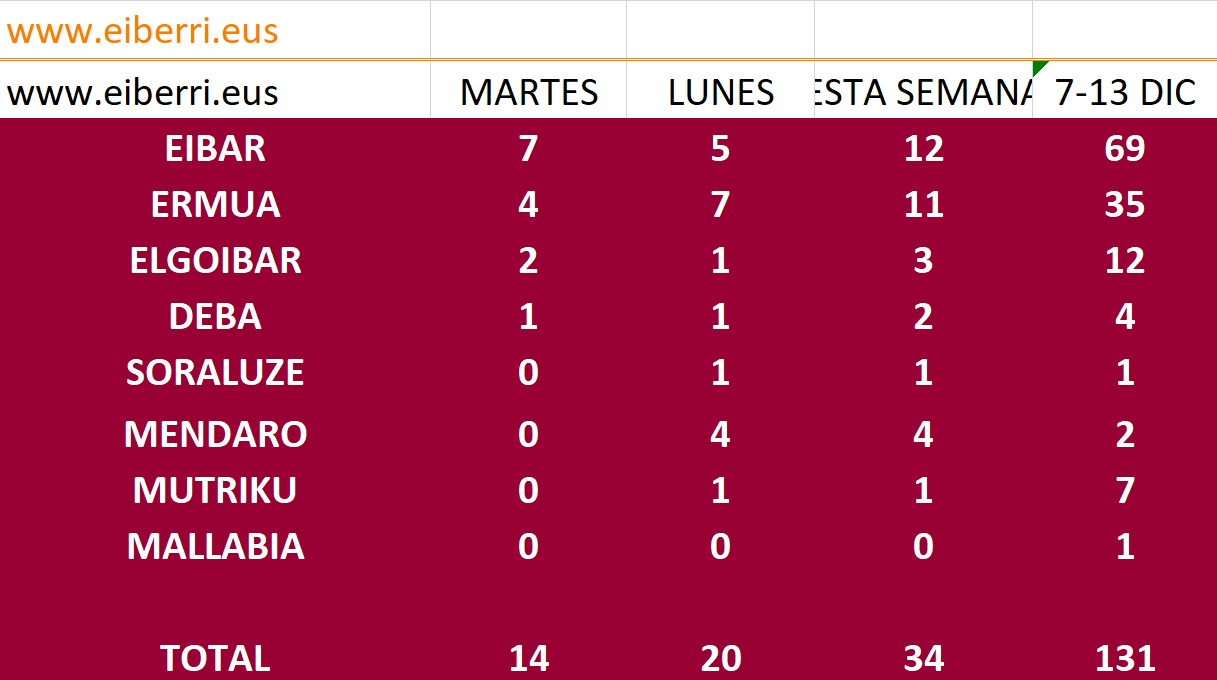This screenshot has width=1217, height=680.
Task: Select the TOTAL row label
Action: coord(215,658)
